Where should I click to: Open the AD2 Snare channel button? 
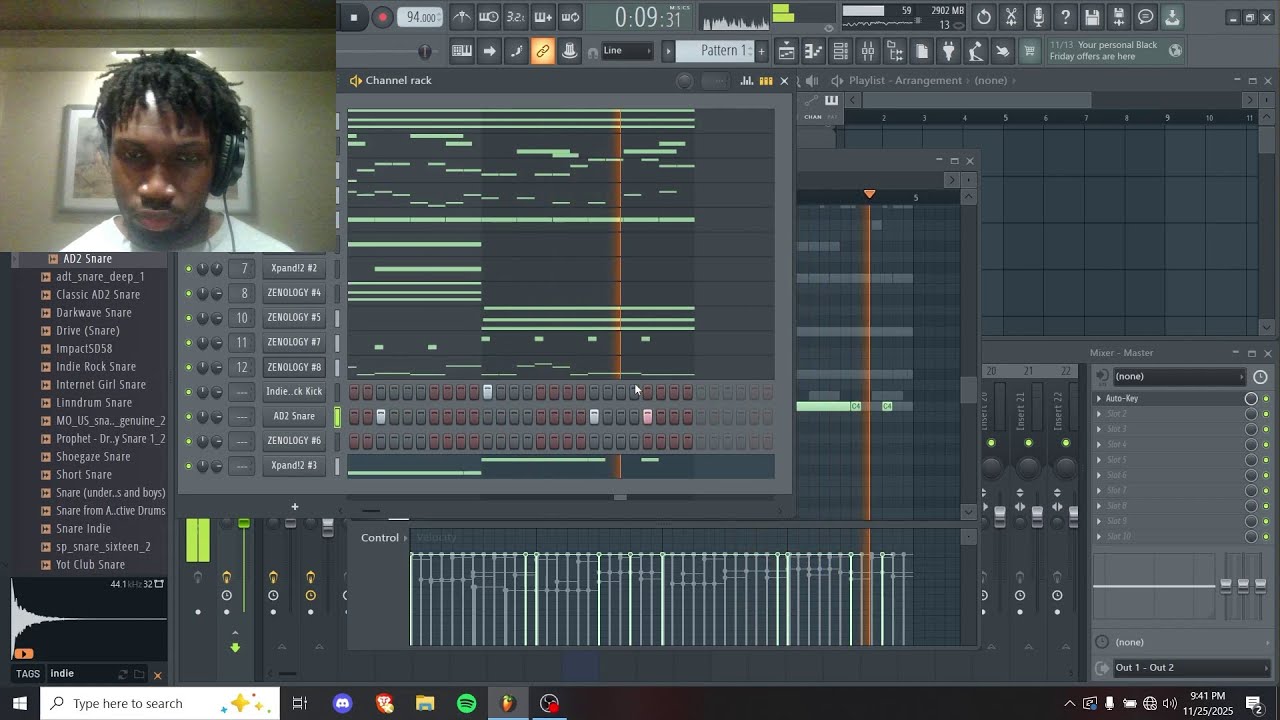point(294,416)
